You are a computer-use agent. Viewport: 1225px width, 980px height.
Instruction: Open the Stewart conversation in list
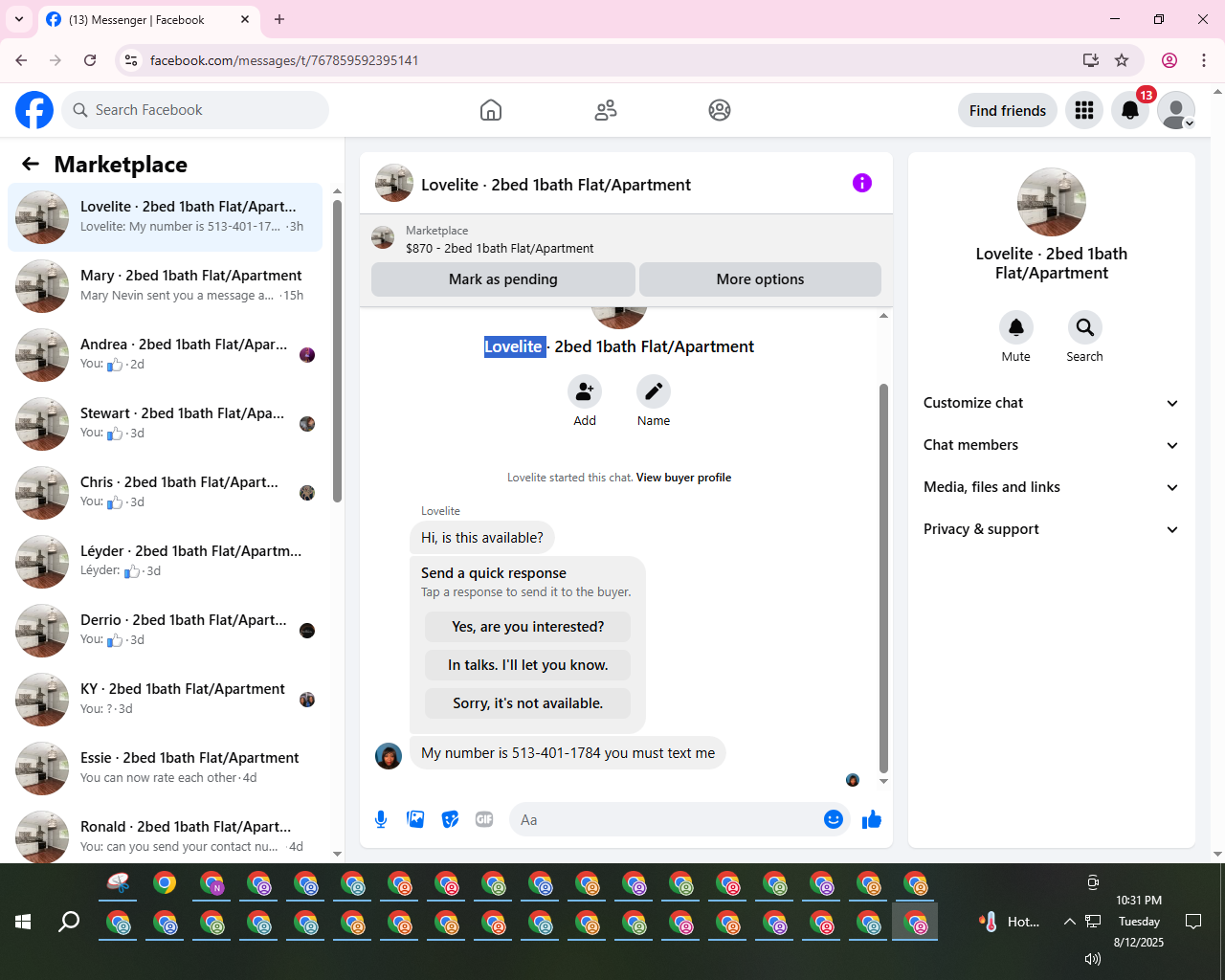[x=166, y=424]
